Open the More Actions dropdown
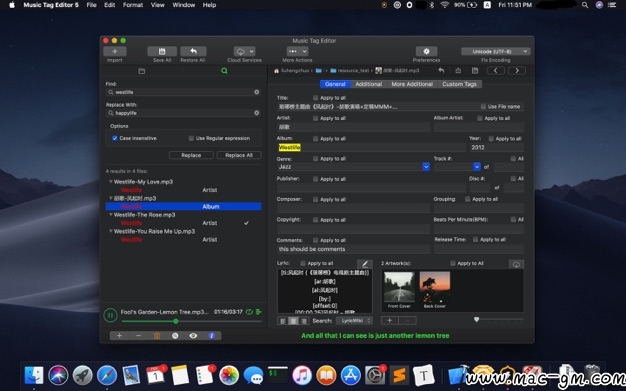The width and height of the screenshot is (626, 391). (297, 52)
